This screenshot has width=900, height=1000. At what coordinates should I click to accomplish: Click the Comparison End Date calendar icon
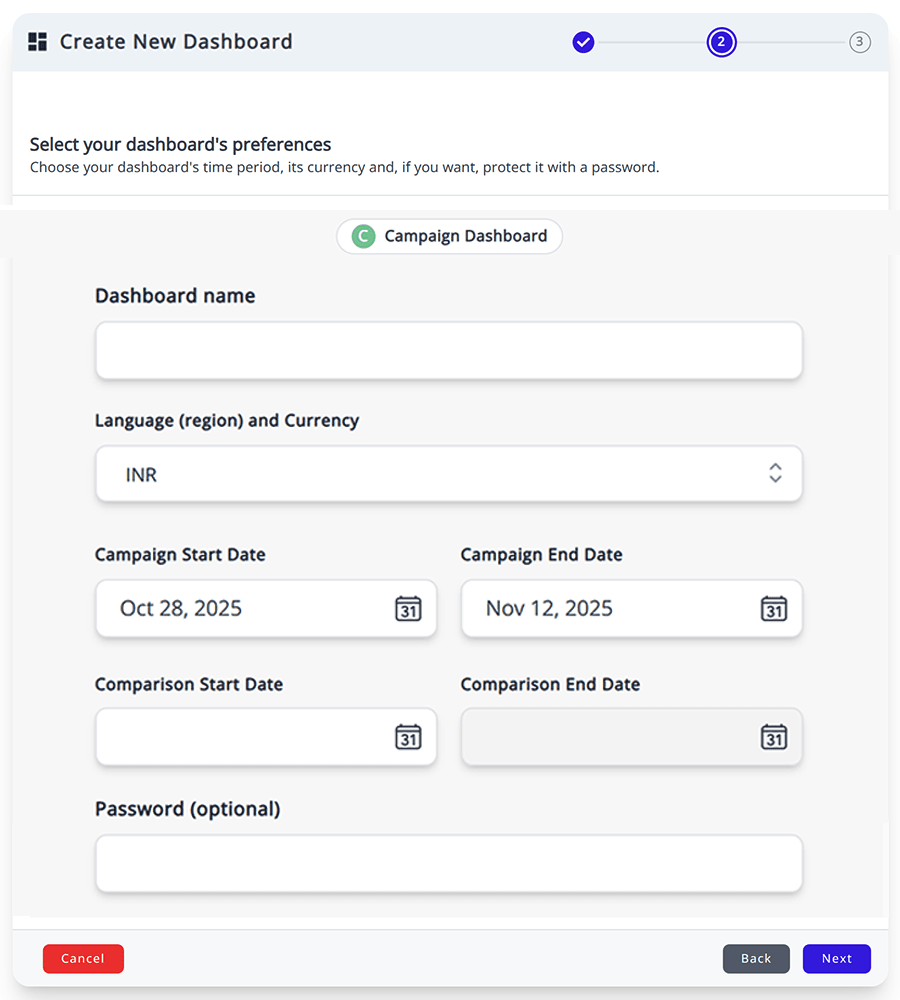(774, 738)
